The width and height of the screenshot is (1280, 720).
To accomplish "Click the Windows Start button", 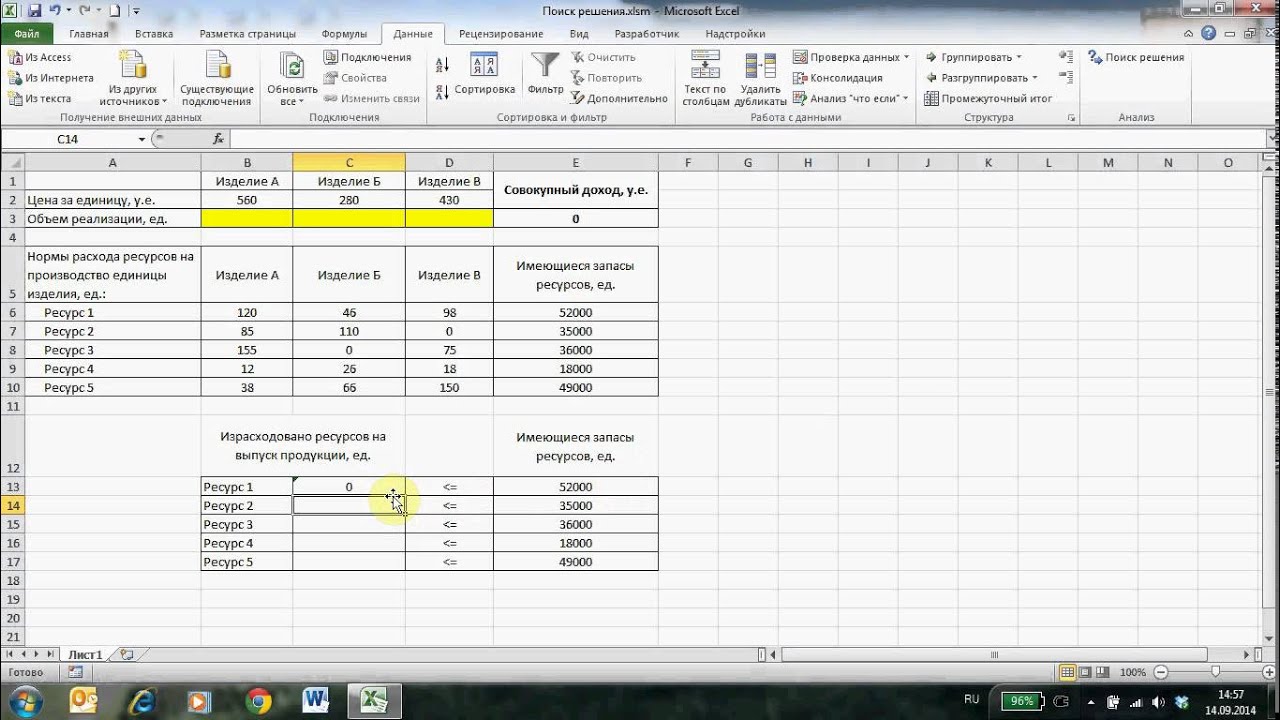I will (x=26, y=700).
